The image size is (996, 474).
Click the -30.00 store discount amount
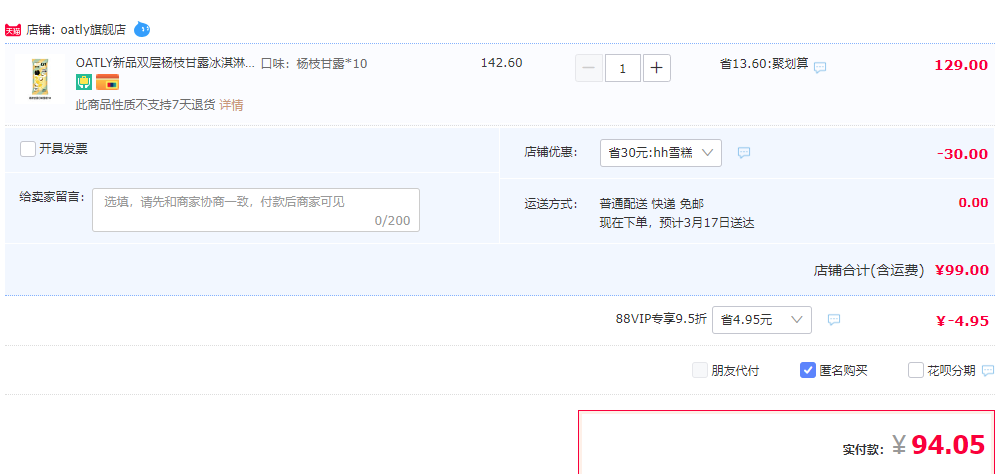pyautogui.click(x=962, y=154)
